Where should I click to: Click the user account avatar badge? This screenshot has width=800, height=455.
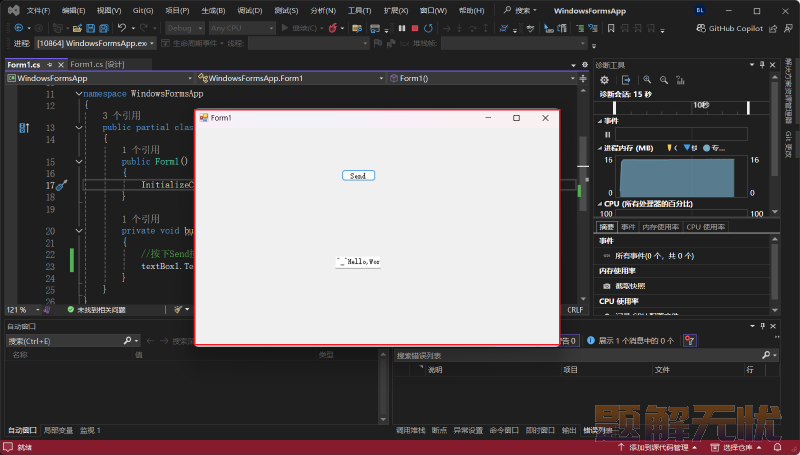point(699,10)
